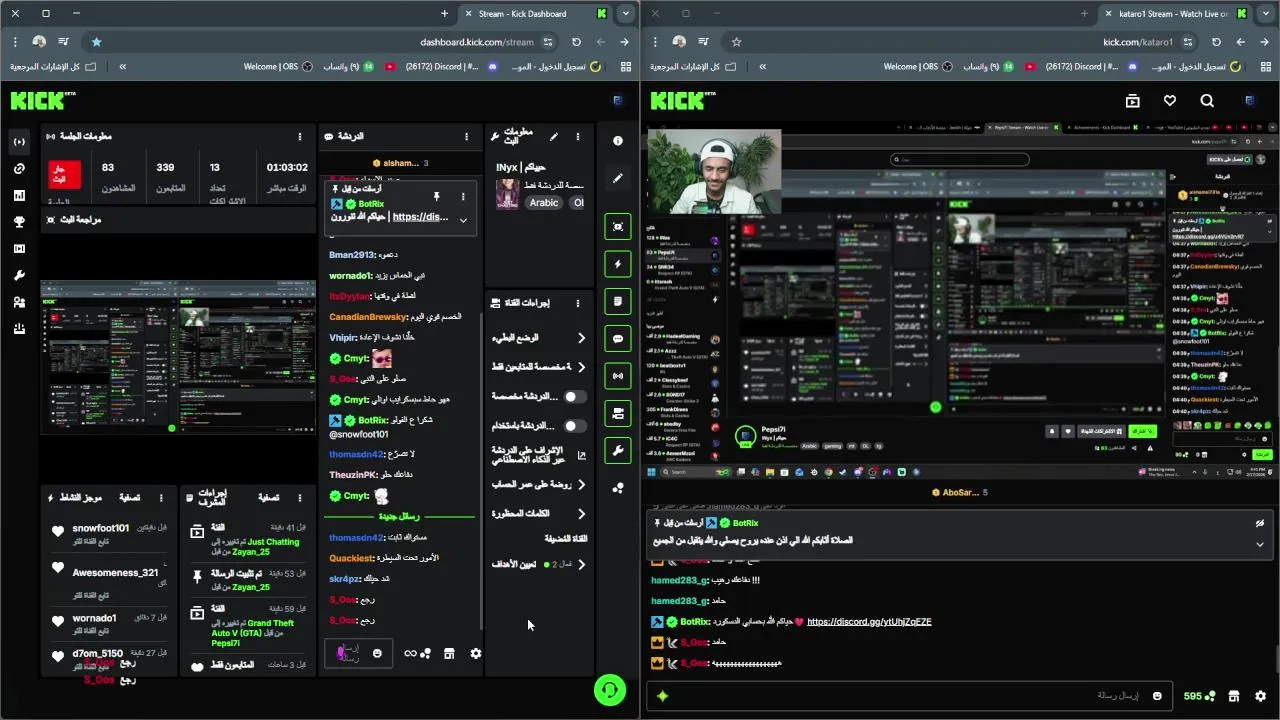Expand the account age row in channel actions

(x=538, y=485)
